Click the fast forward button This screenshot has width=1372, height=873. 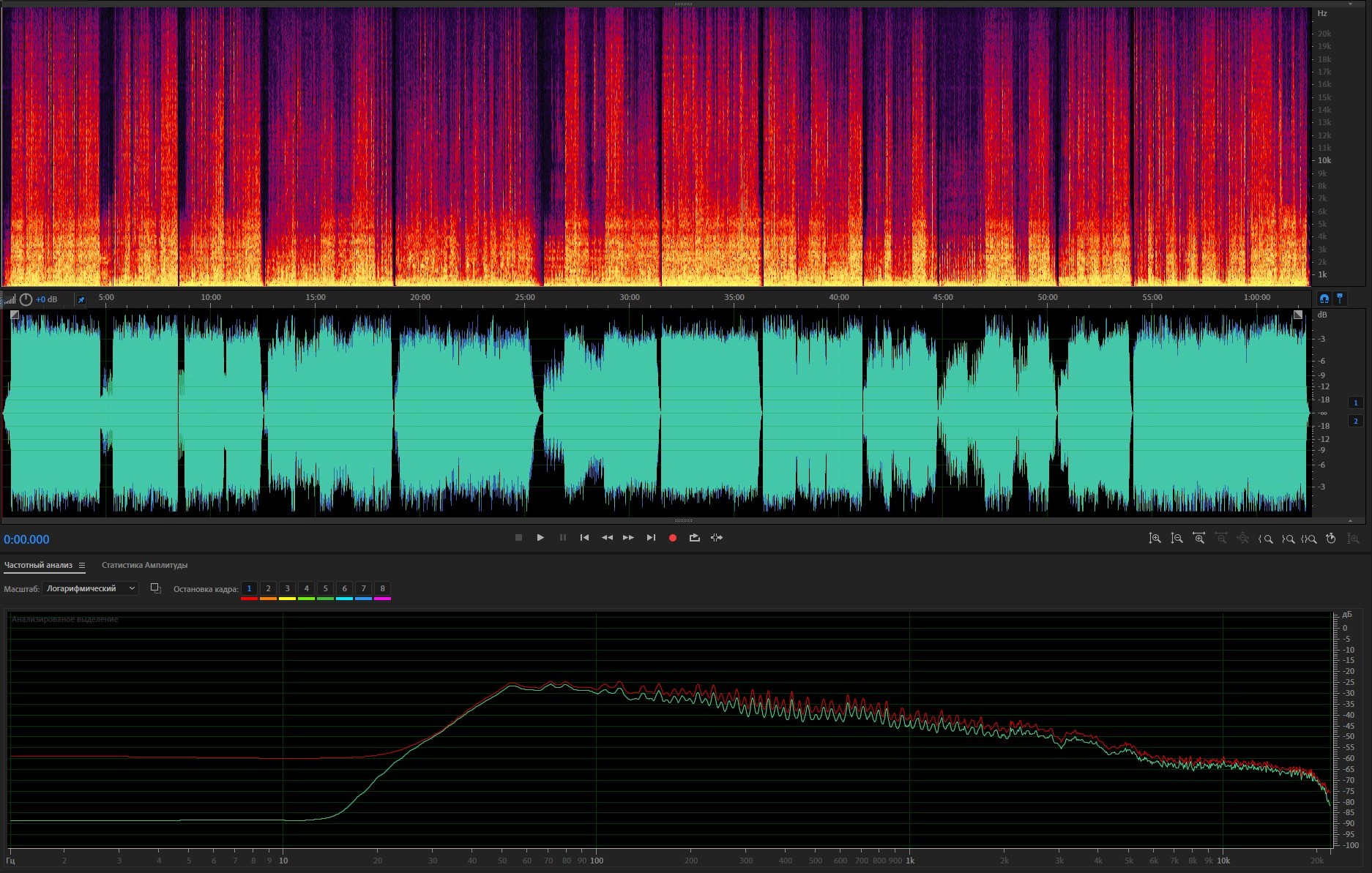[628, 538]
